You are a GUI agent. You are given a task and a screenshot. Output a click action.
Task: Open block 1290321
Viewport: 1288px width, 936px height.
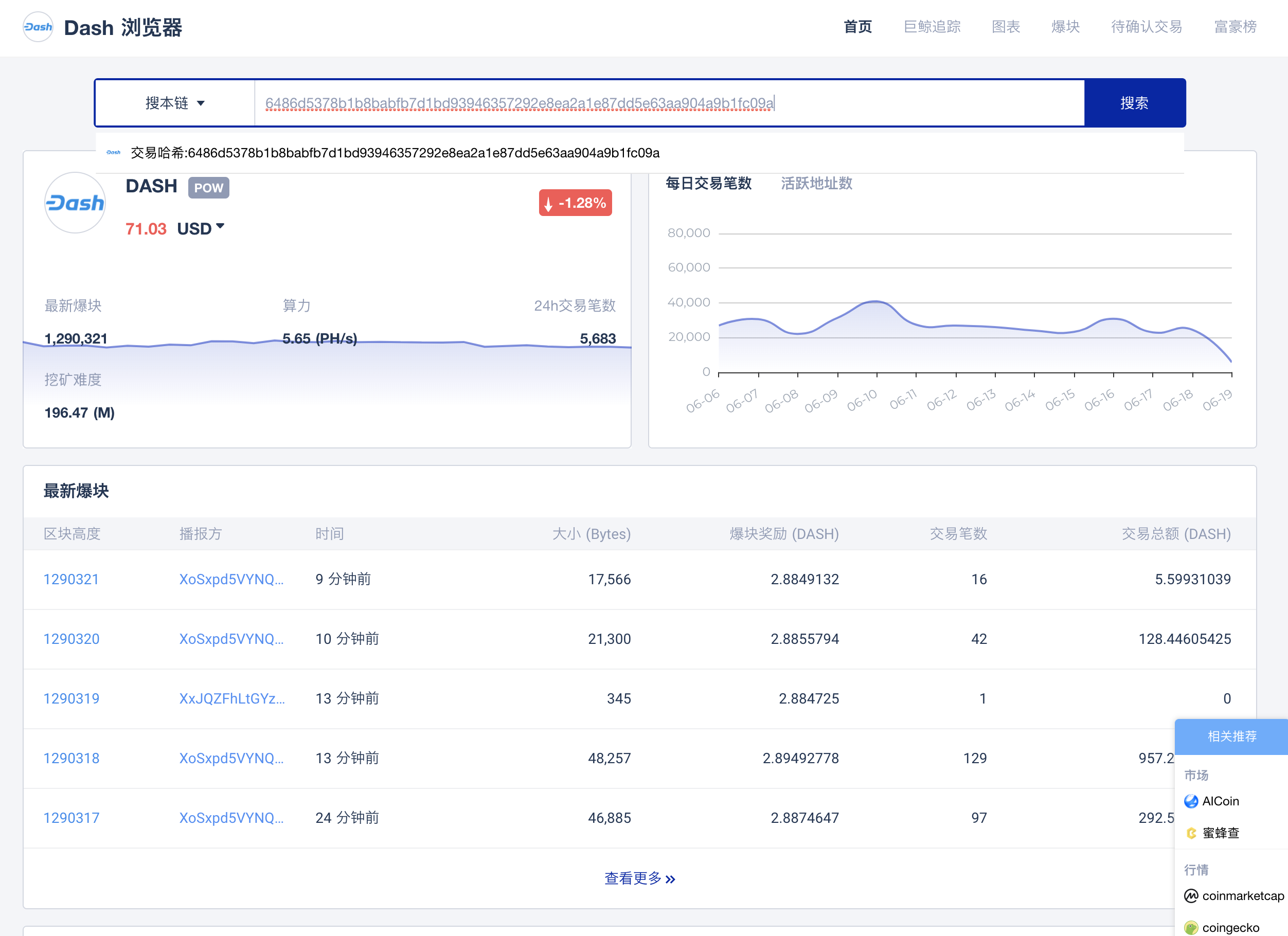pyautogui.click(x=71, y=579)
